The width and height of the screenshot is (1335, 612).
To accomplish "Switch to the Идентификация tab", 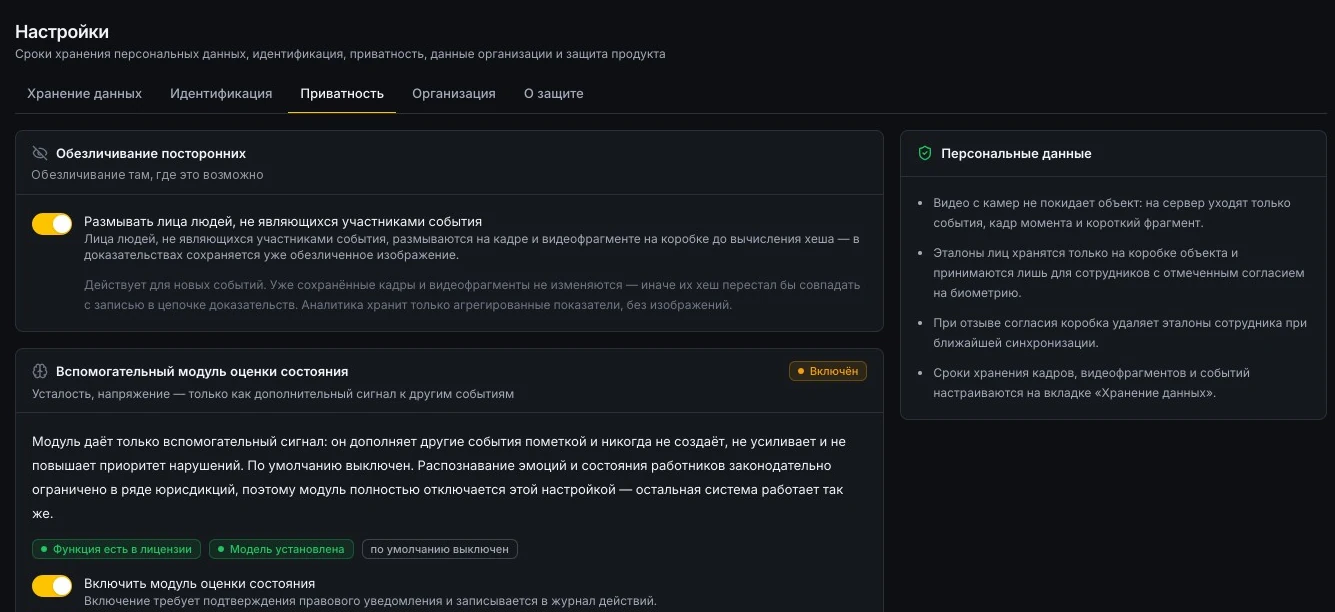I will [221, 93].
